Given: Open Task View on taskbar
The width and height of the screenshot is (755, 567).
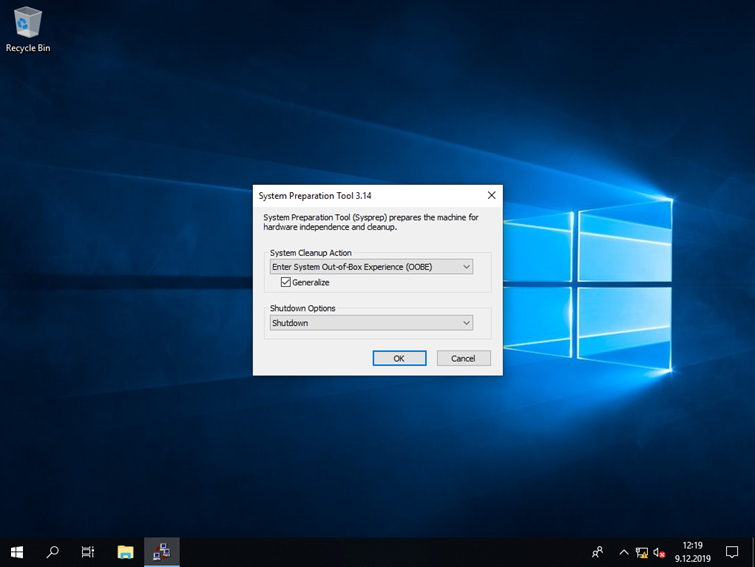Looking at the screenshot, I should coord(88,552).
